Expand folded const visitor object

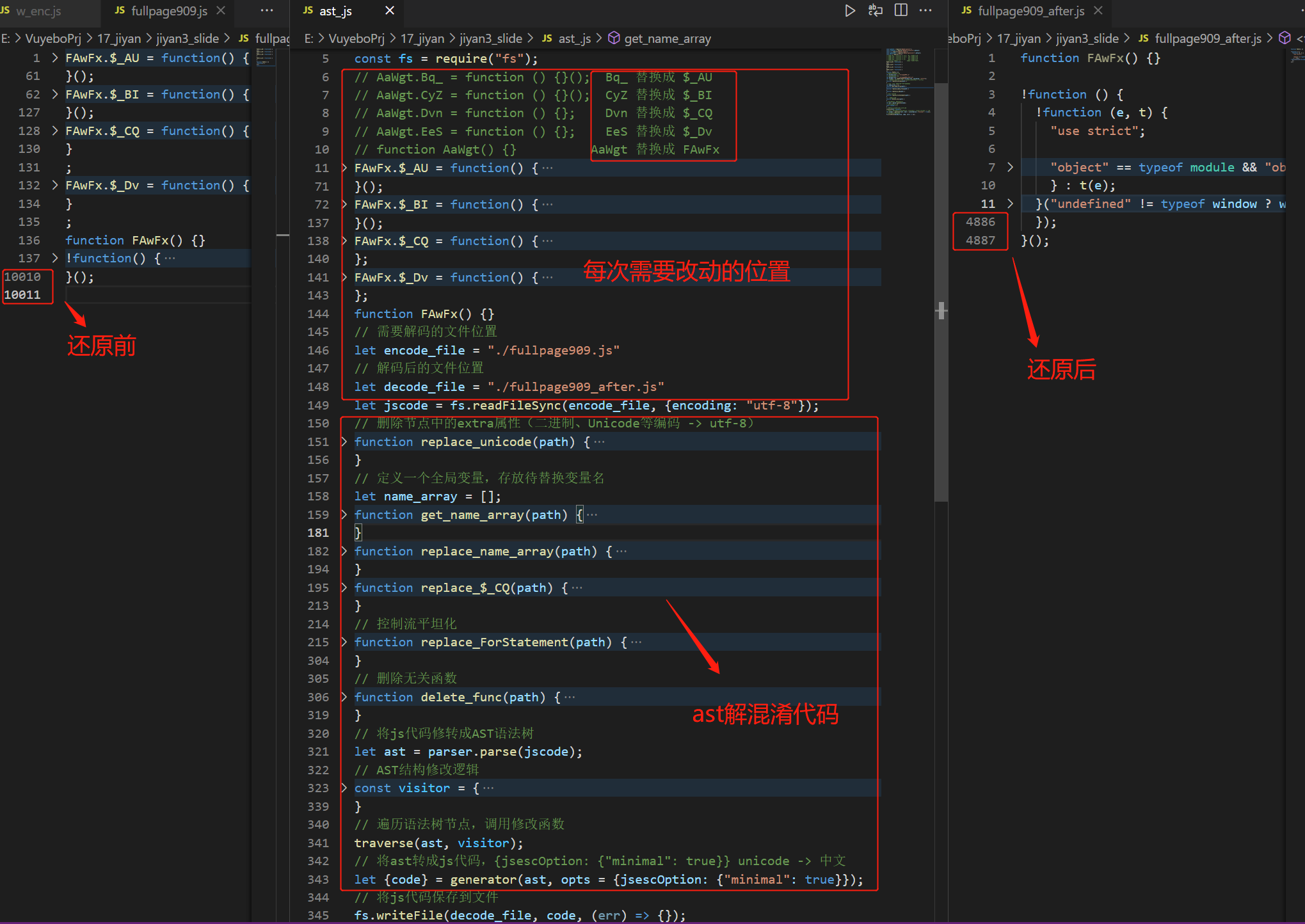(x=344, y=788)
